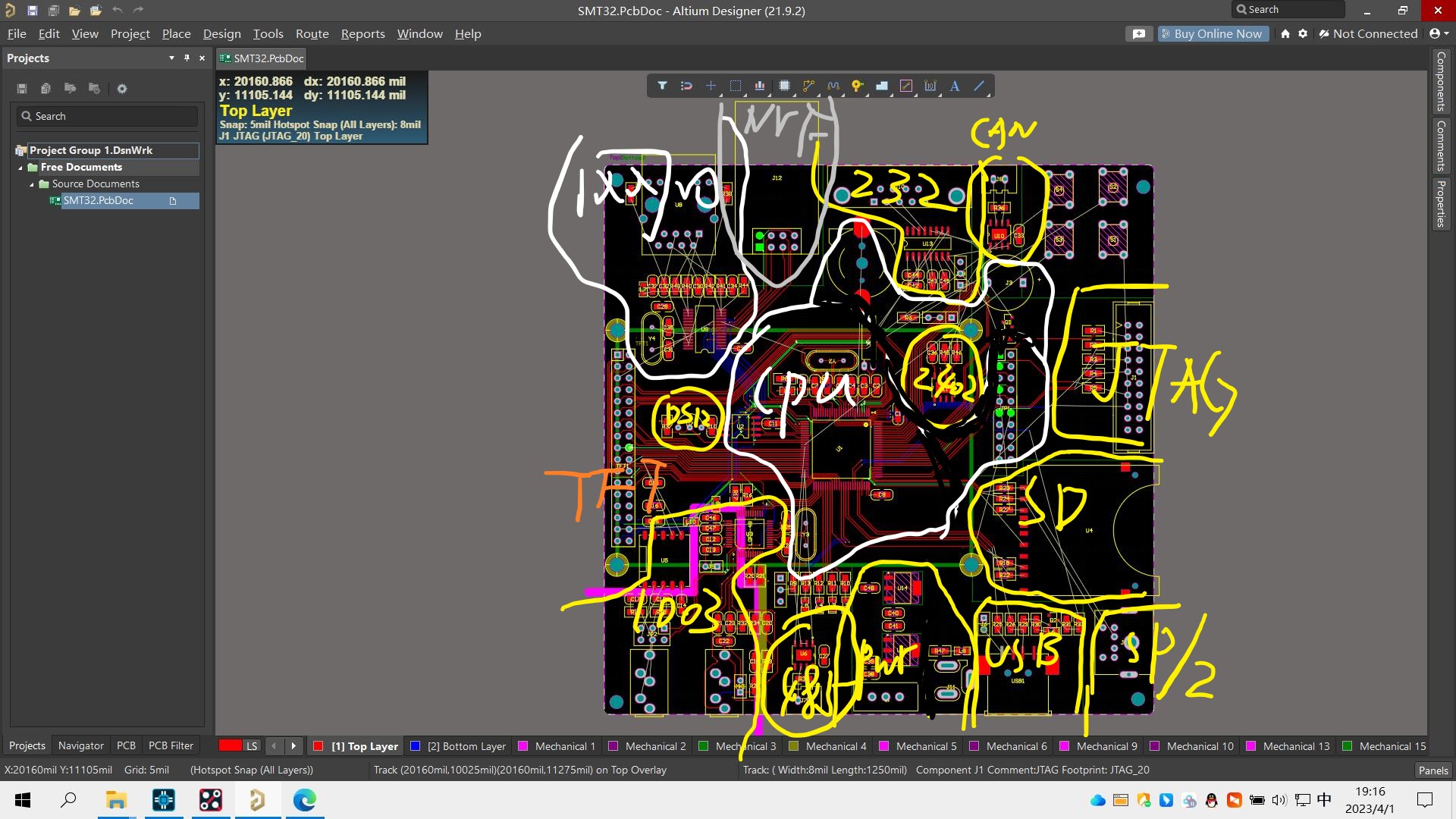
Task: Open the Reports menu
Action: pos(362,34)
